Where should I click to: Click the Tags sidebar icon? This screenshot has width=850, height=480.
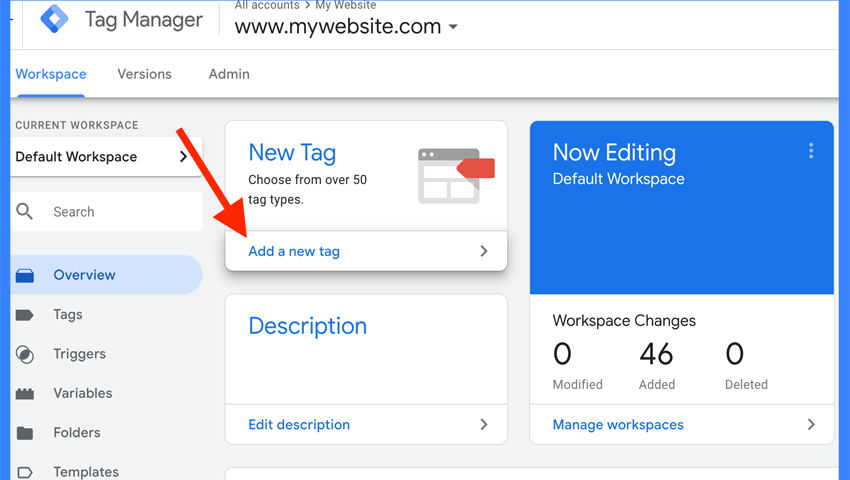(25, 315)
